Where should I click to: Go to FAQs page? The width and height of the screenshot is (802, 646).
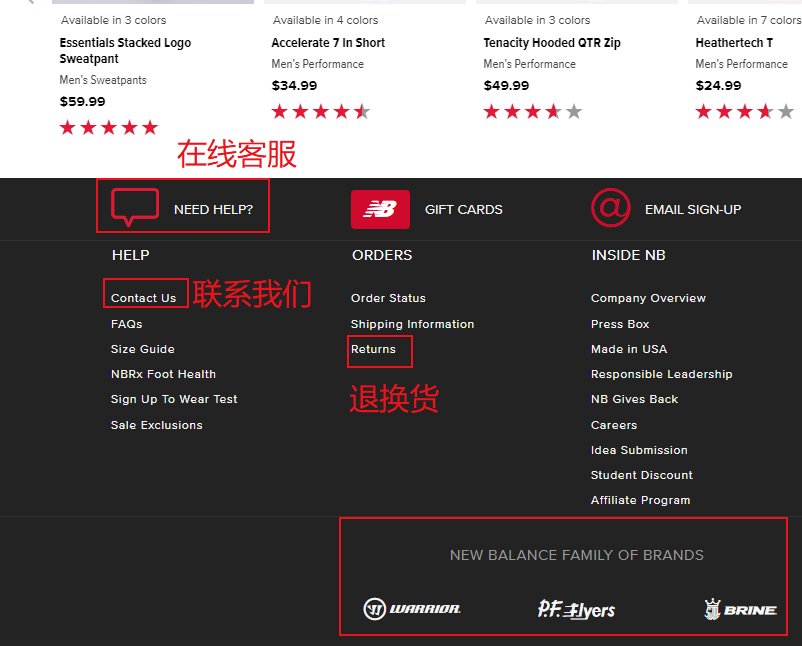(x=126, y=324)
